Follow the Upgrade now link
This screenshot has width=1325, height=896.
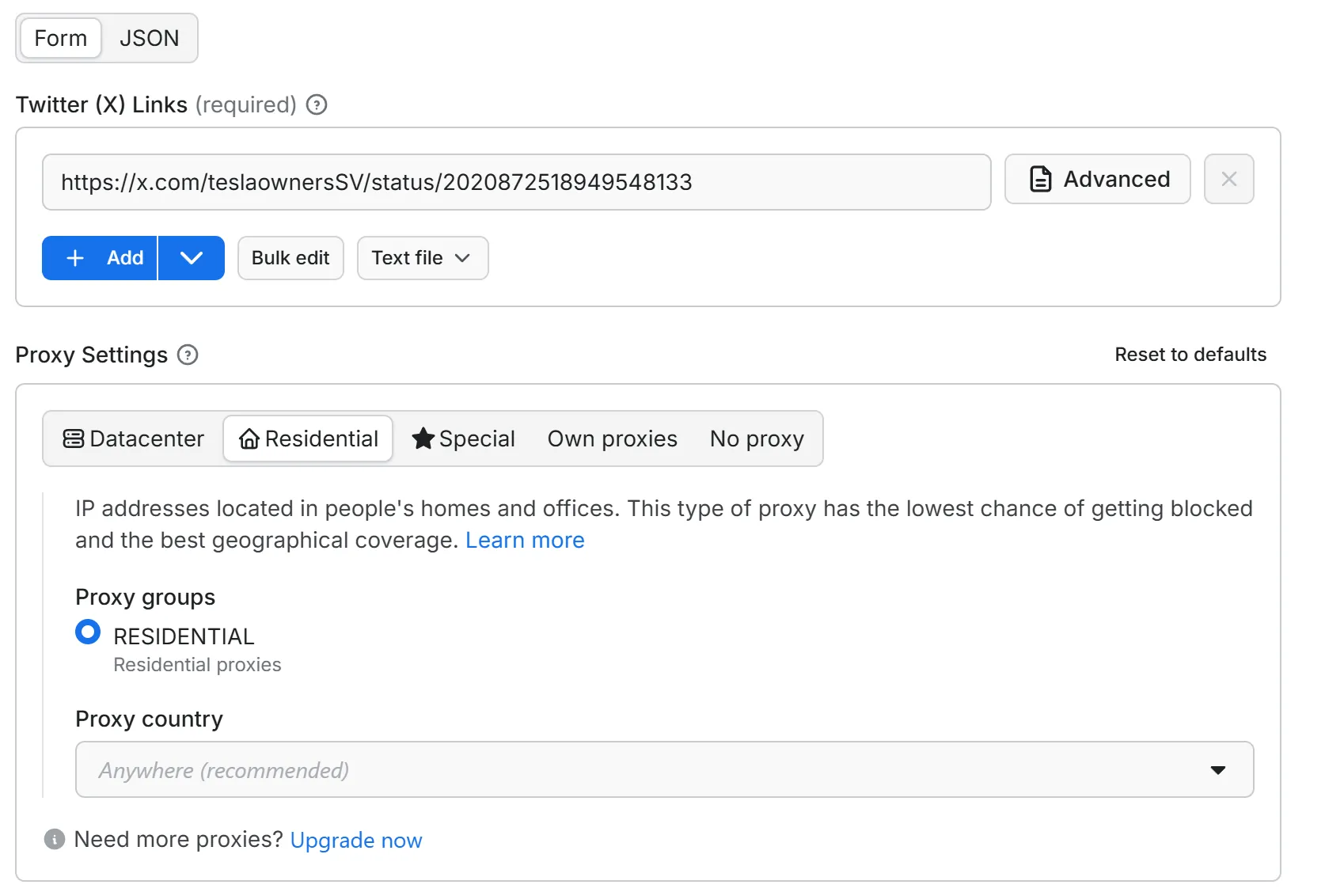(356, 840)
